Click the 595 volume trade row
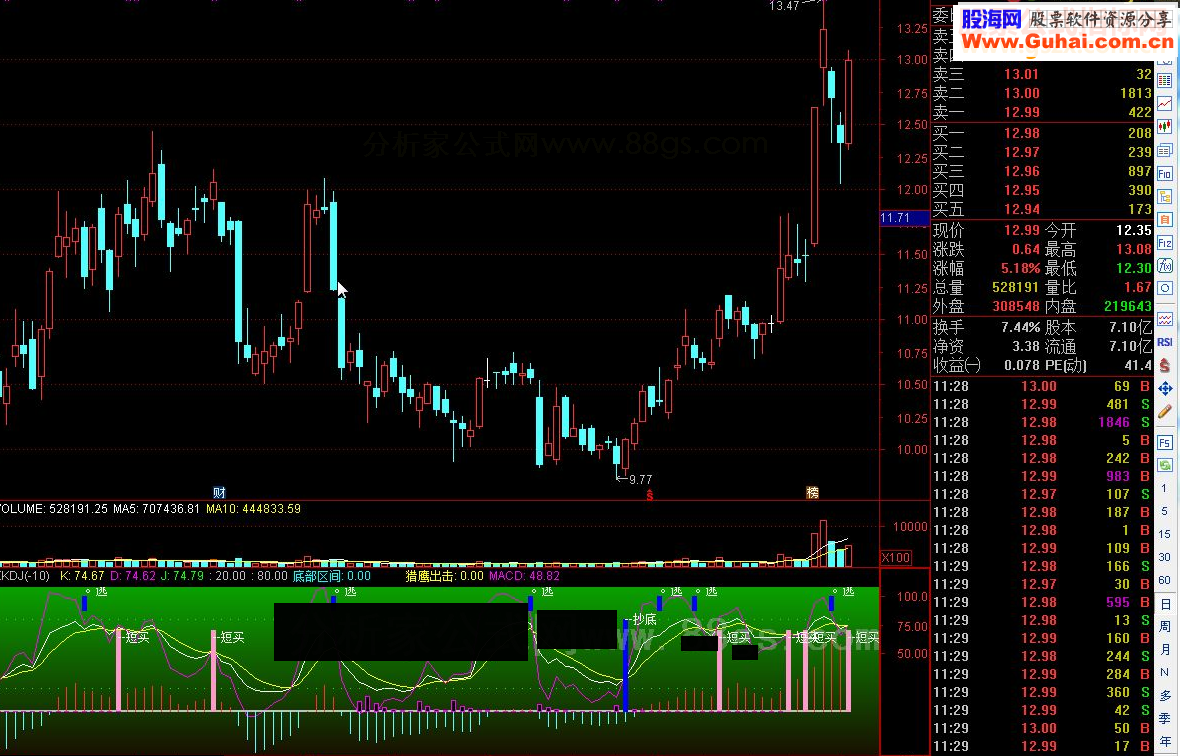This screenshot has width=1180, height=756. (x=1042, y=602)
